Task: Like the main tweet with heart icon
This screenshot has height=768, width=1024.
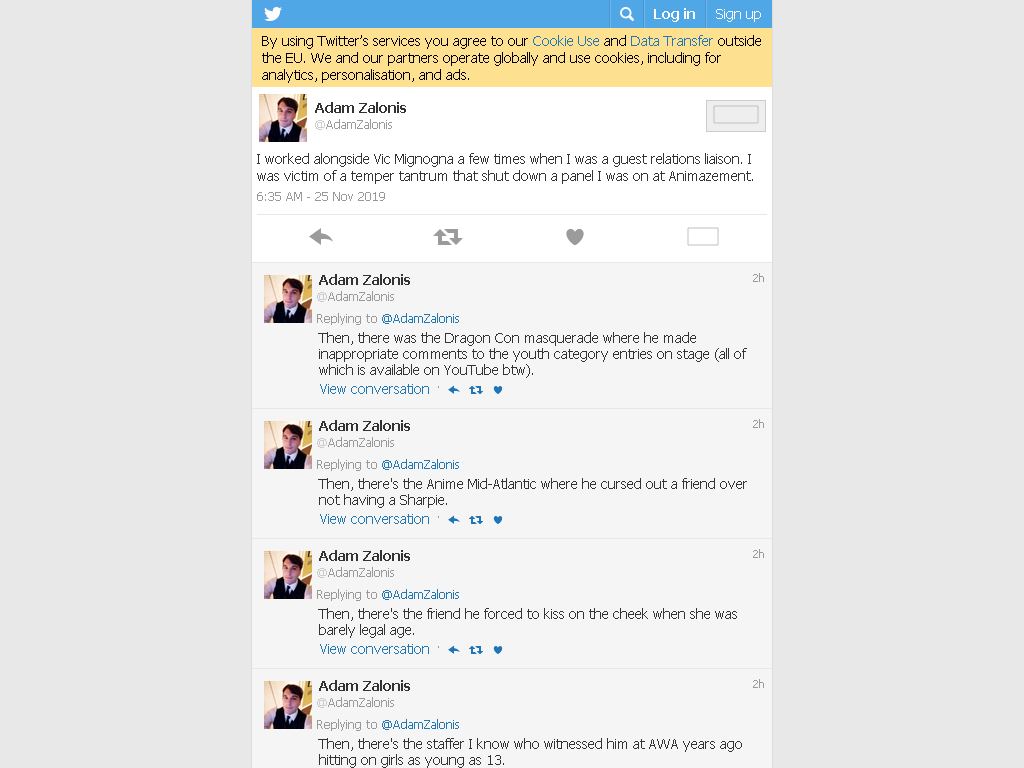Action: click(575, 236)
